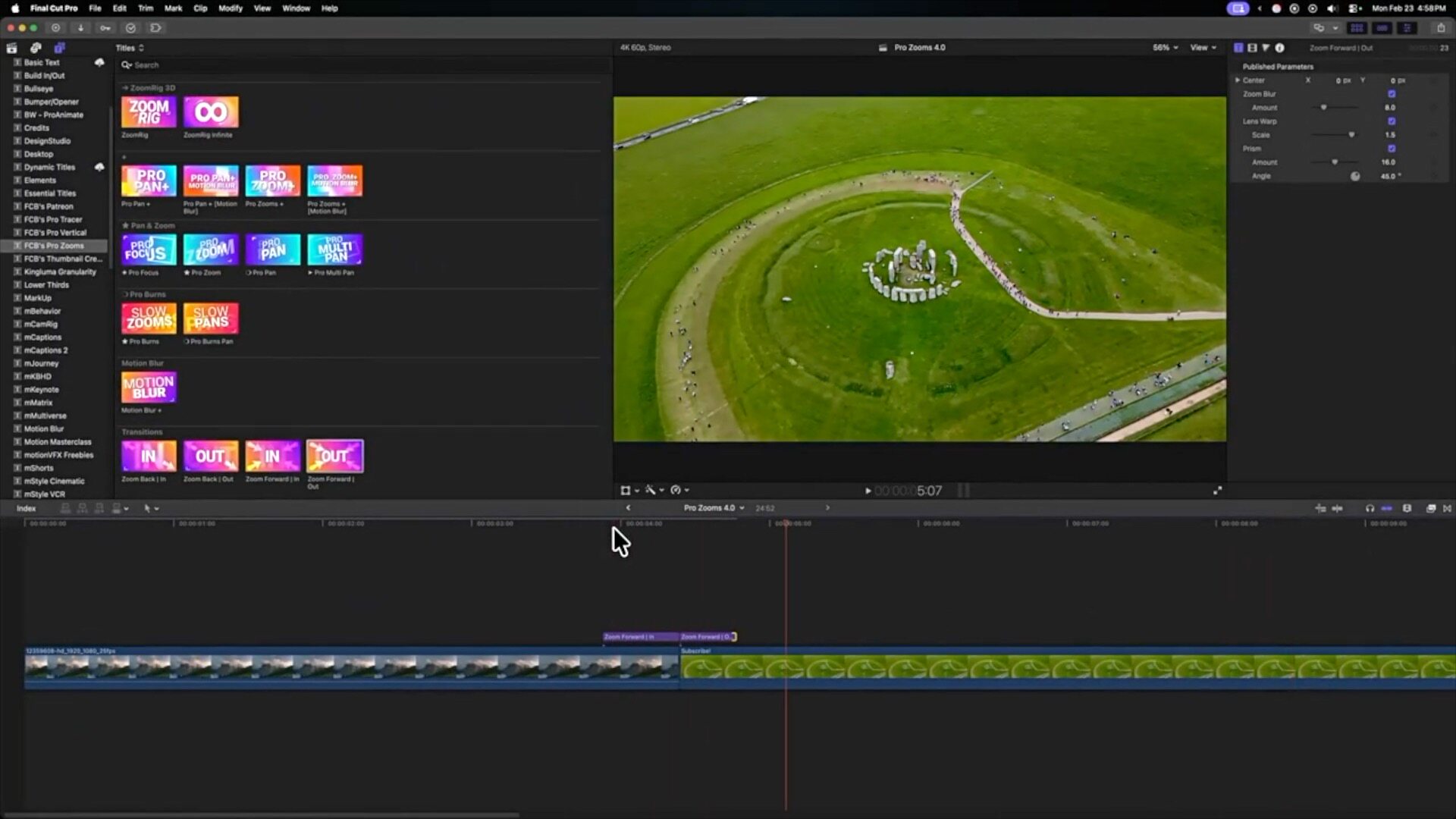Uncheck the Prism checkbox

(x=1392, y=149)
